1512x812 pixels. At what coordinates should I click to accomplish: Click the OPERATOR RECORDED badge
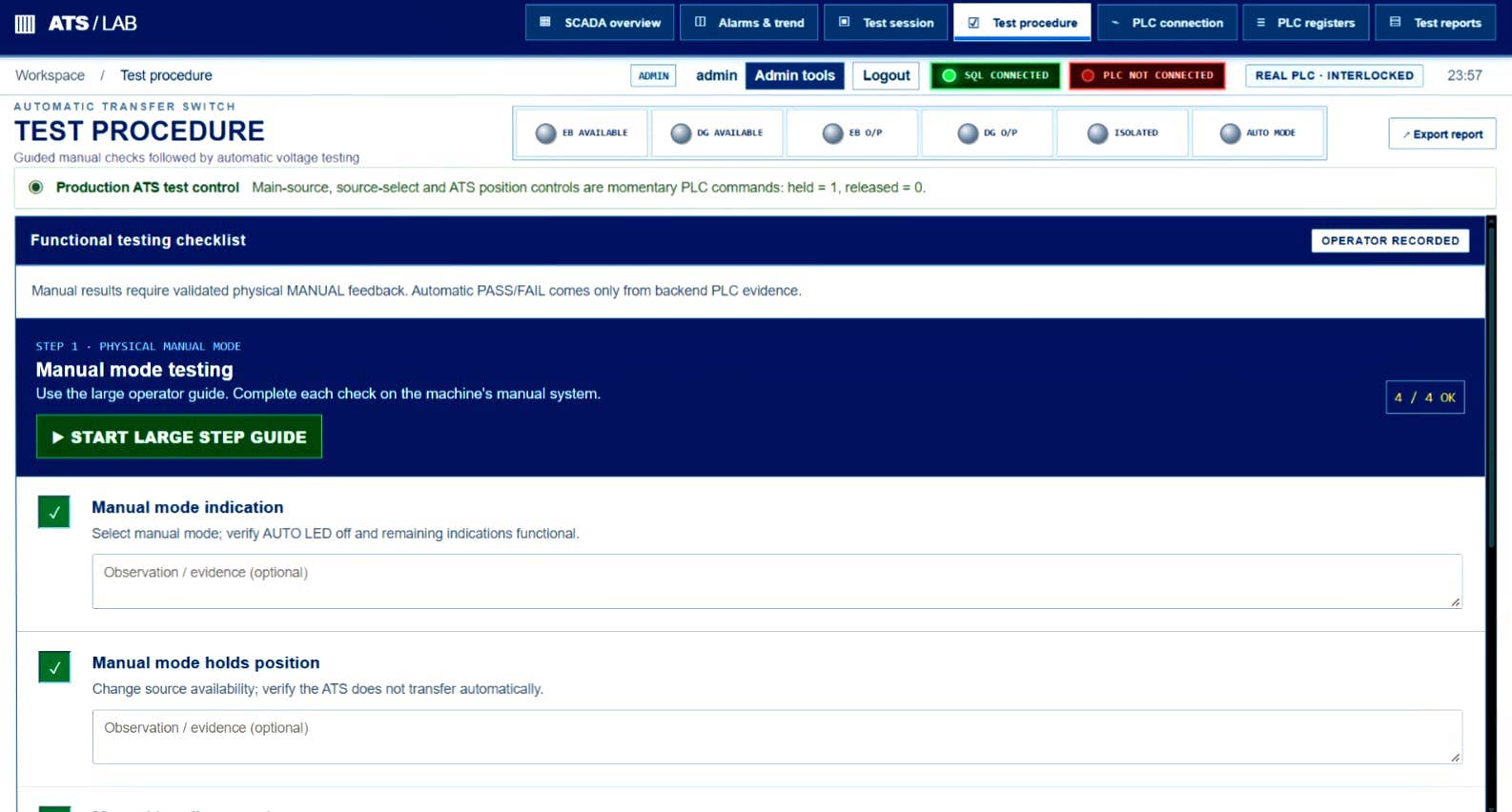1390,240
